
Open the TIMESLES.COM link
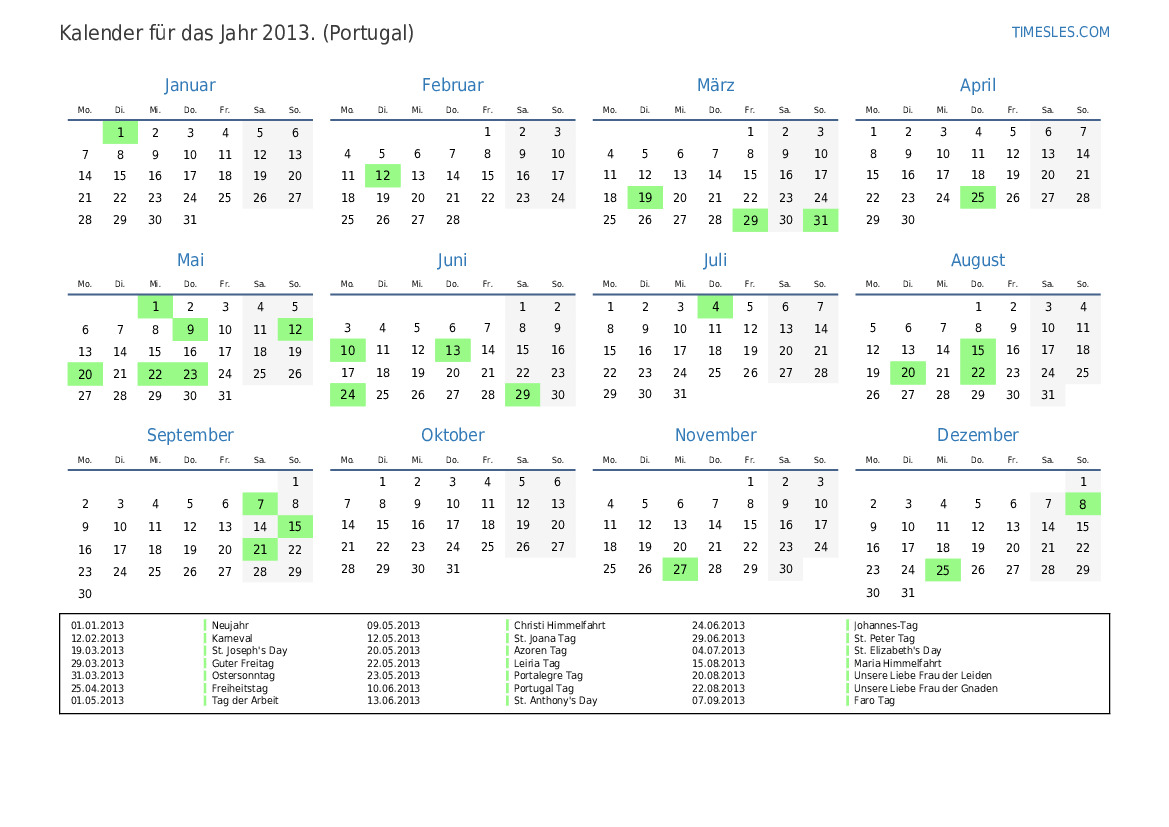1060,32
